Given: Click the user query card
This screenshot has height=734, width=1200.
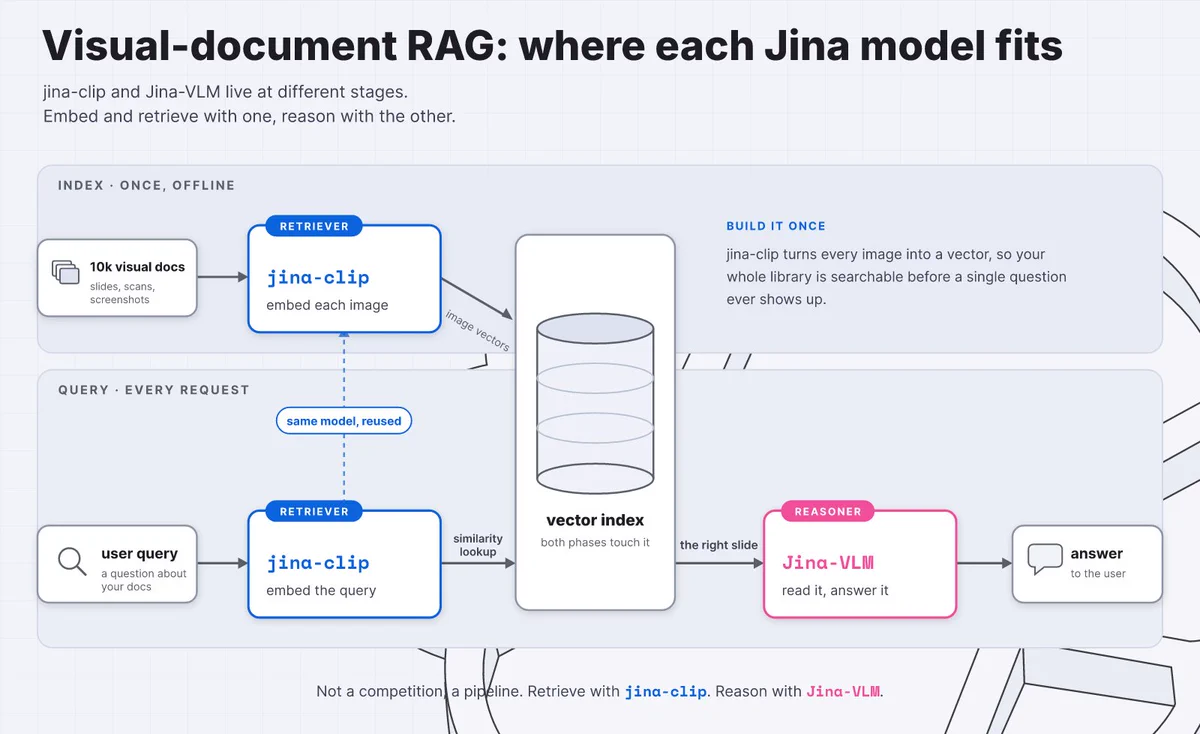Looking at the screenshot, I should [x=117, y=564].
